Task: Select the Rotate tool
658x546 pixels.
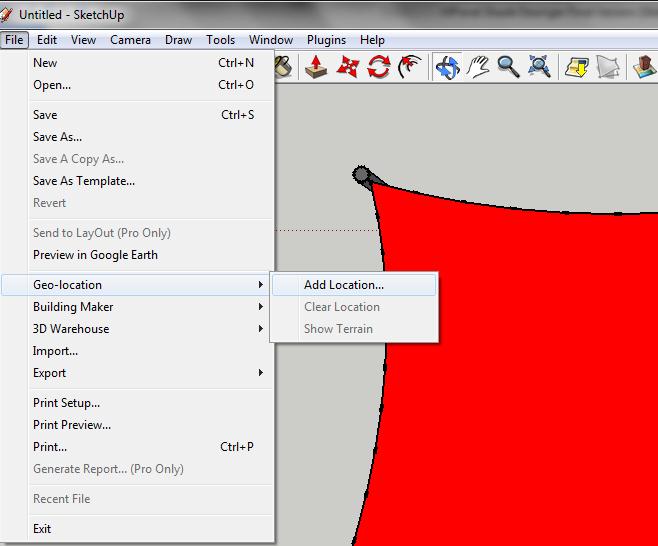Action: pos(379,67)
